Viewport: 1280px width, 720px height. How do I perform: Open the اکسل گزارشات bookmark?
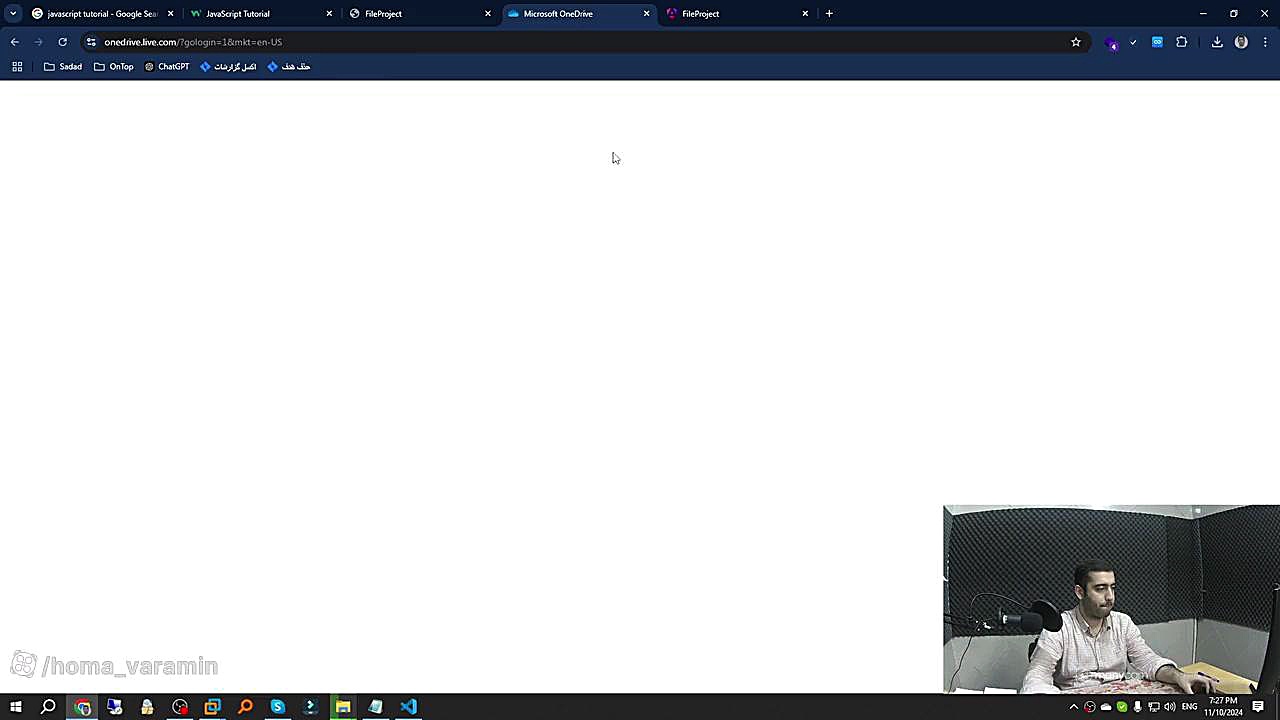tap(228, 67)
